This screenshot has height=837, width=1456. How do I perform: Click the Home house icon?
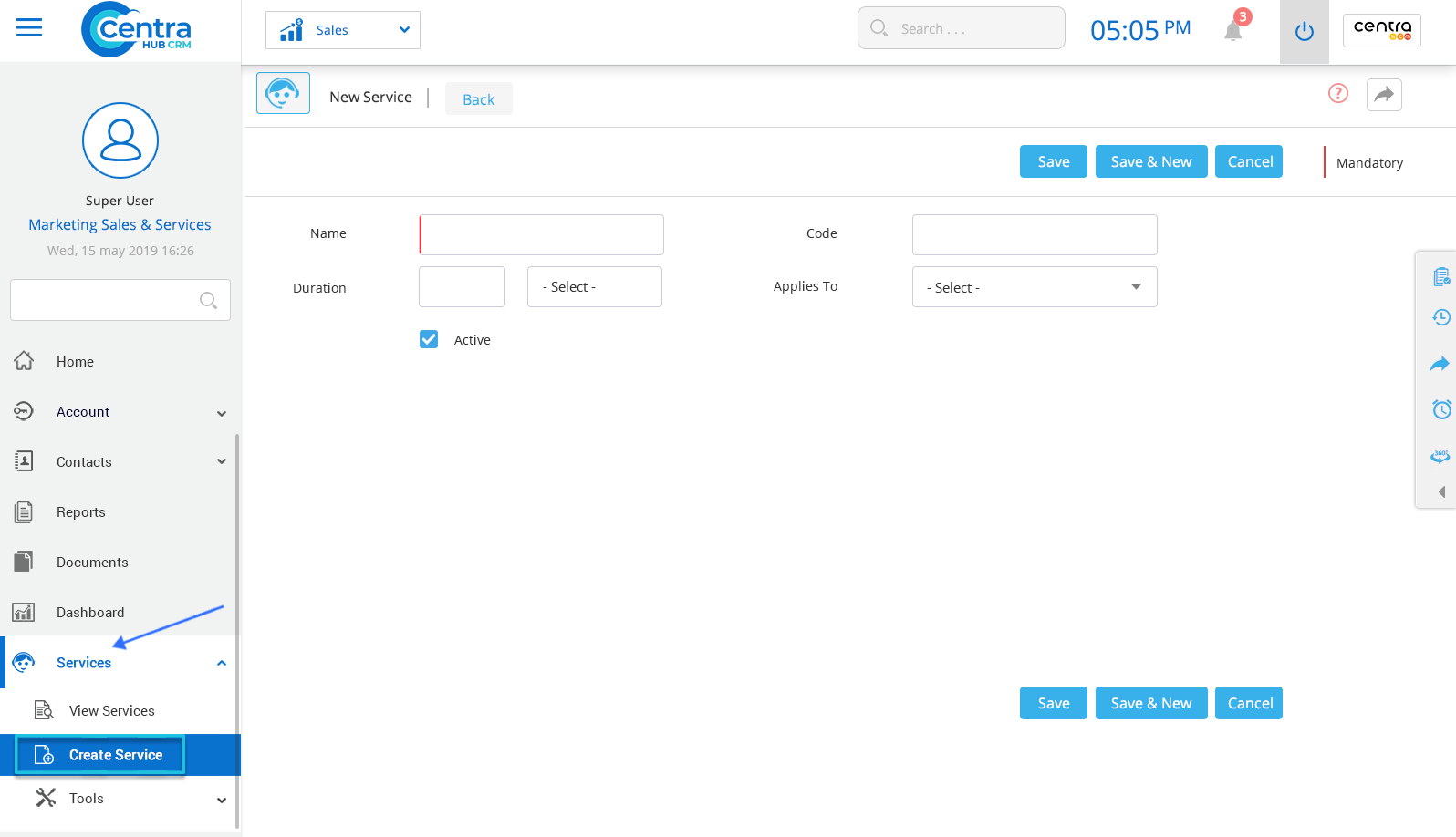pyautogui.click(x=24, y=361)
